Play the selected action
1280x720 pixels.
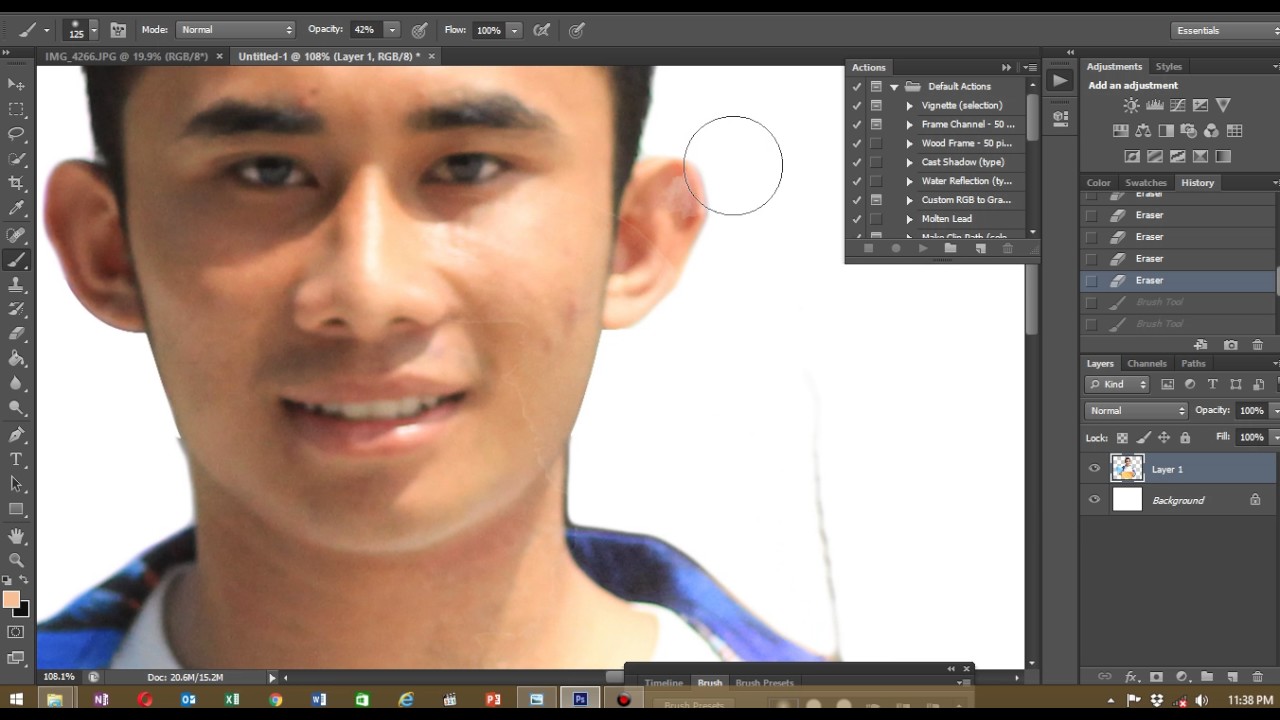[x=923, y=248]
